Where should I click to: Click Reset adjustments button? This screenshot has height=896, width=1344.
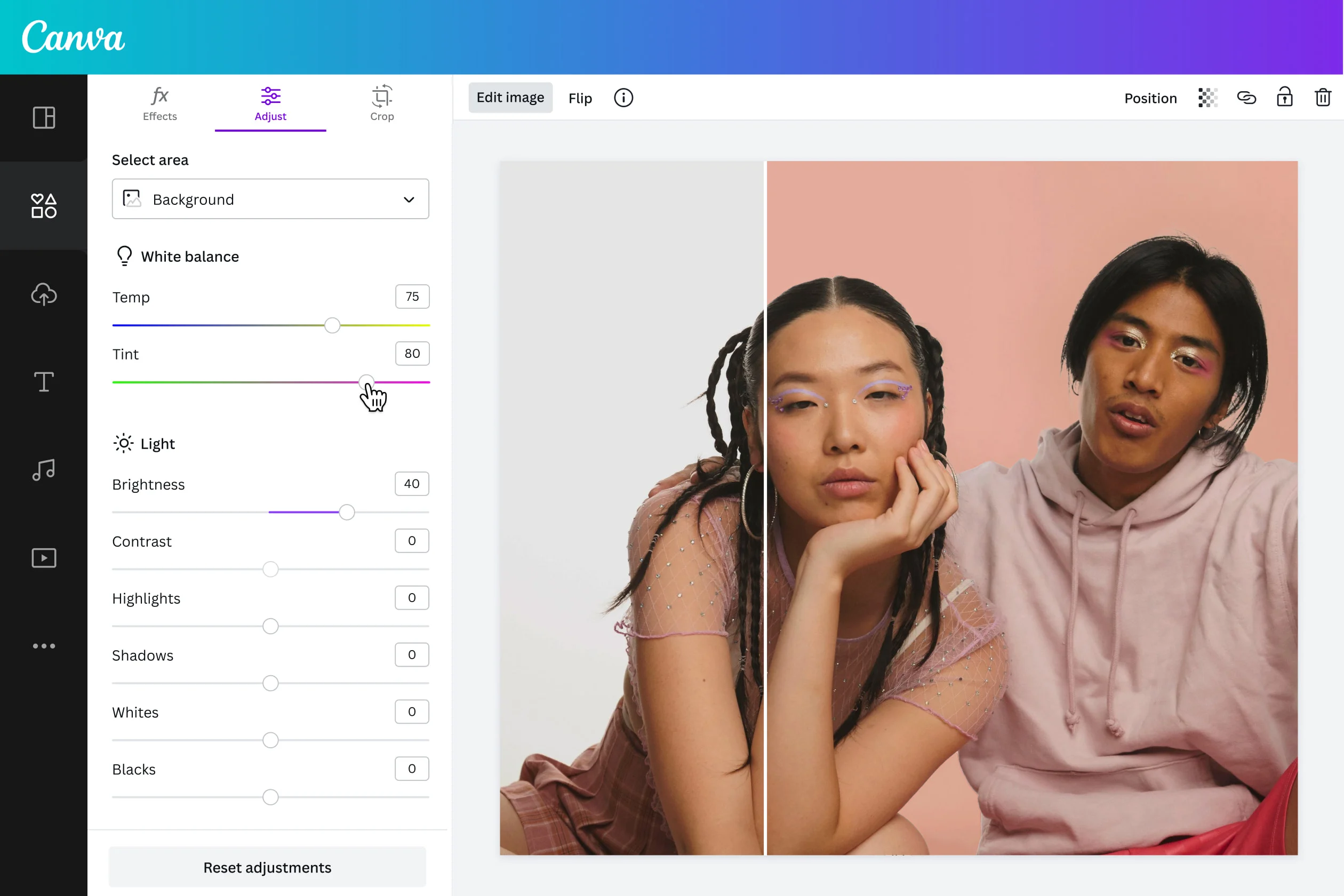(x=268, y=867)
